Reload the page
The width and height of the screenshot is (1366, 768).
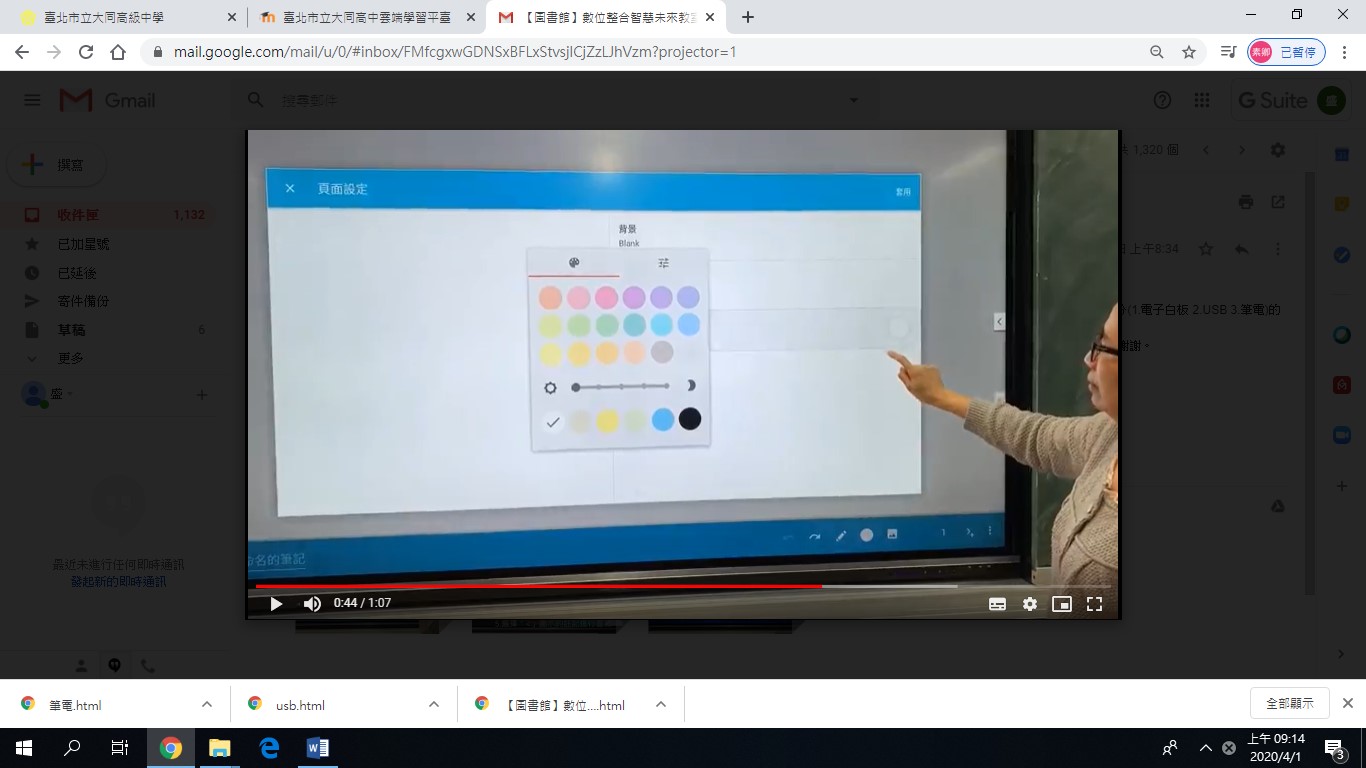(x=86, y=52)
